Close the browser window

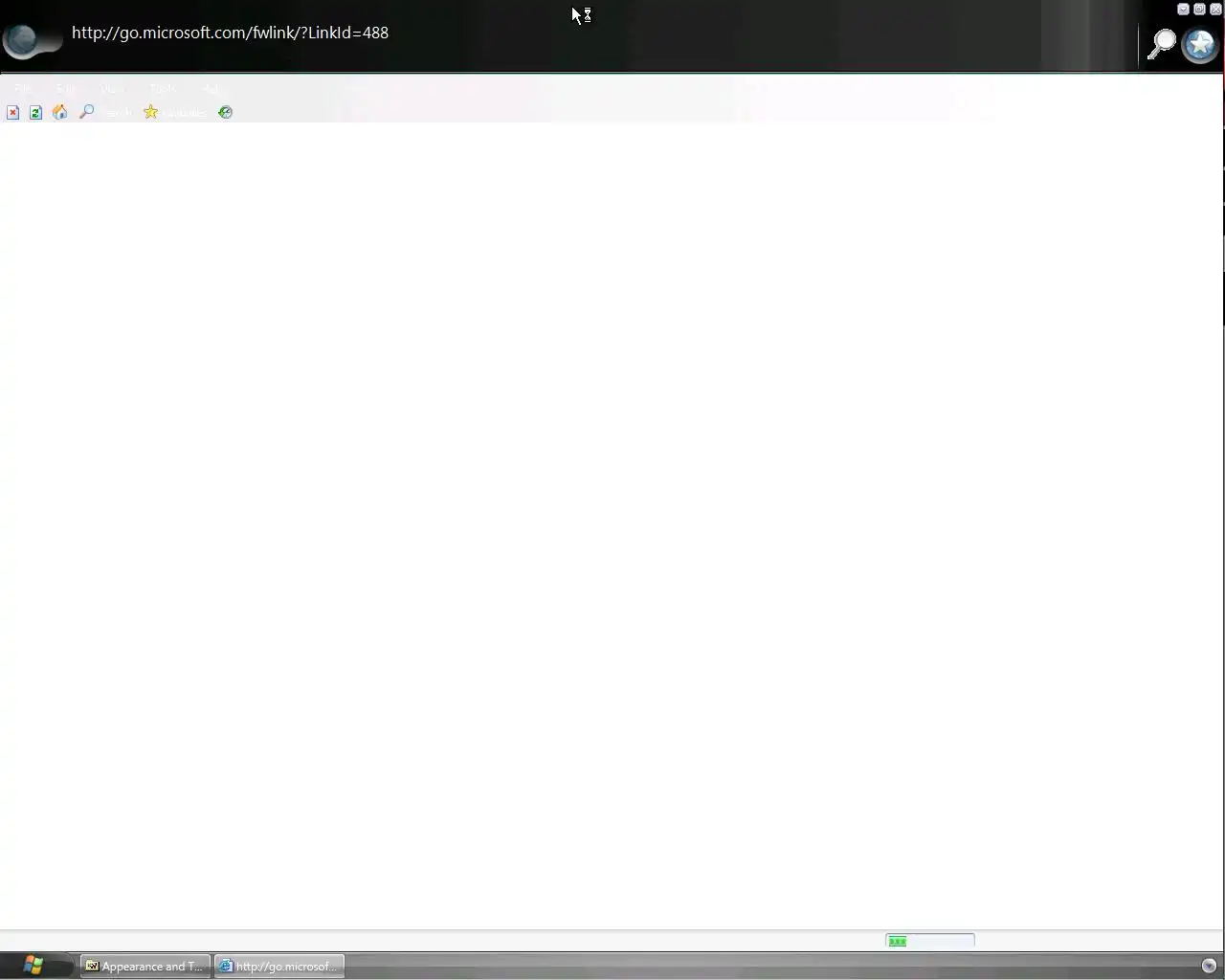click(1215, 10)
